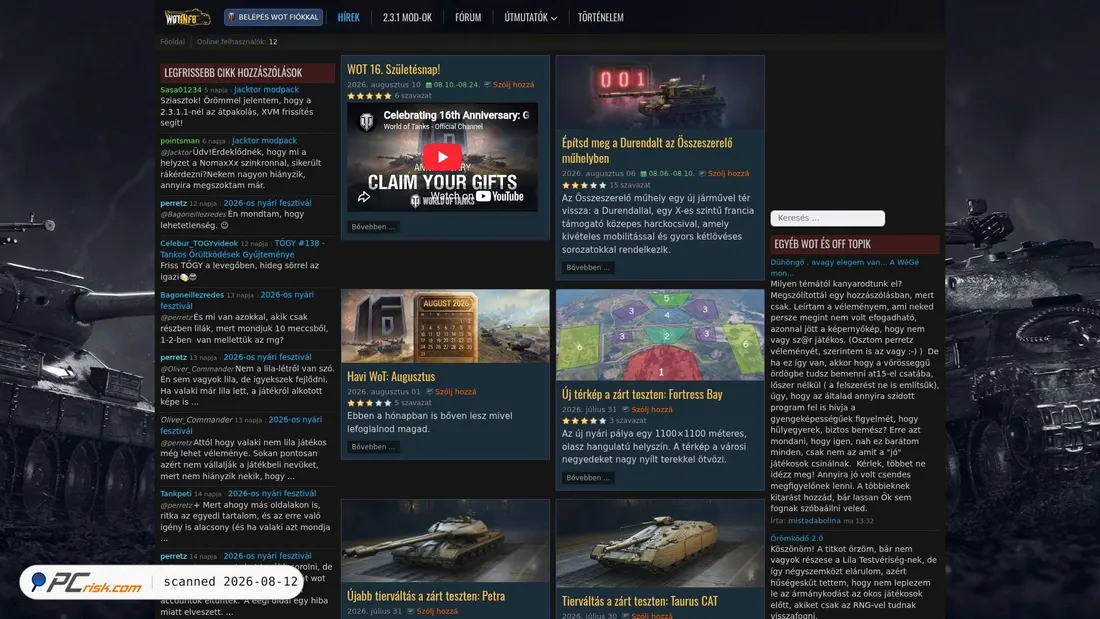Open the Dühöngő, avagy elegem van topic

pyautogui.click(x=845, y=267)
